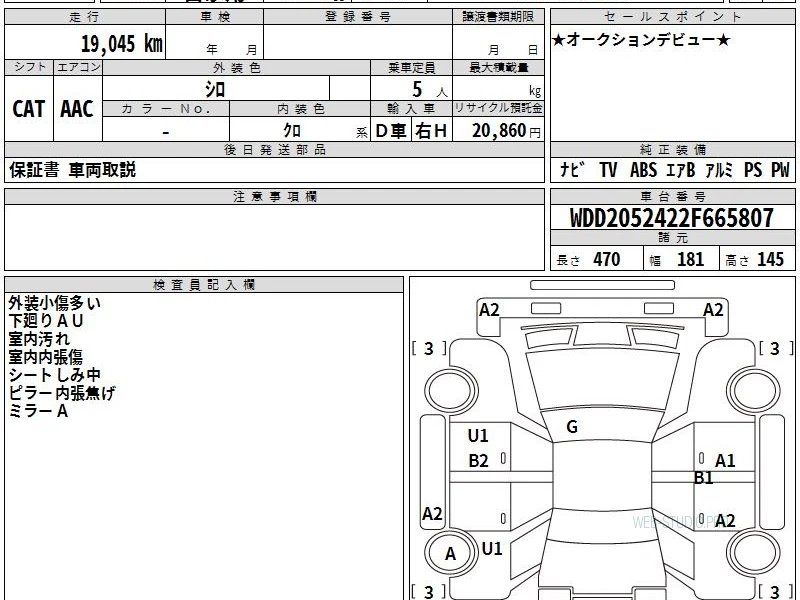Select the アルミ equipment item
The height and width of the screenshot is (600, 800).
click(x=719, y=170)
